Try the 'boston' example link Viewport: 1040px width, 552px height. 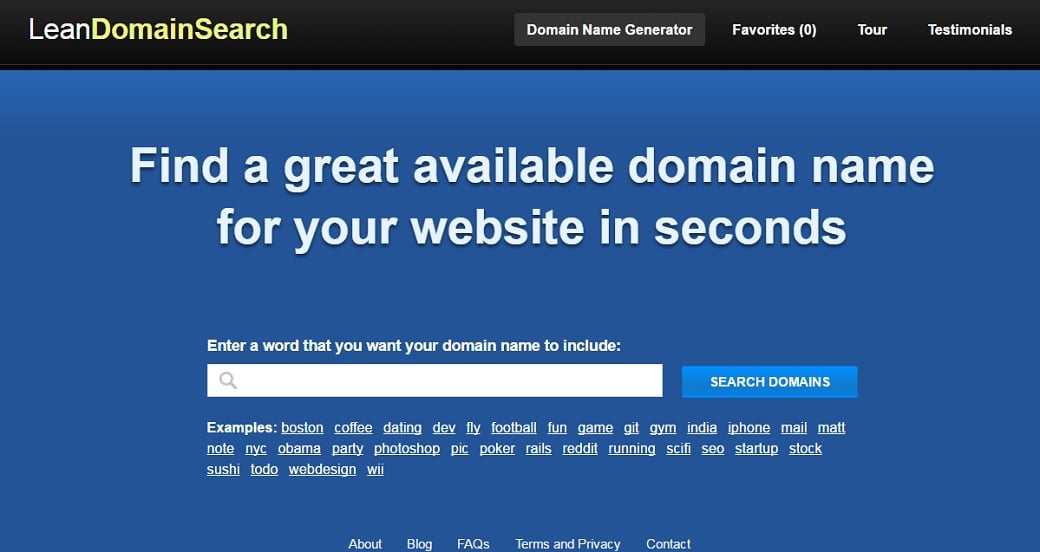302,427
